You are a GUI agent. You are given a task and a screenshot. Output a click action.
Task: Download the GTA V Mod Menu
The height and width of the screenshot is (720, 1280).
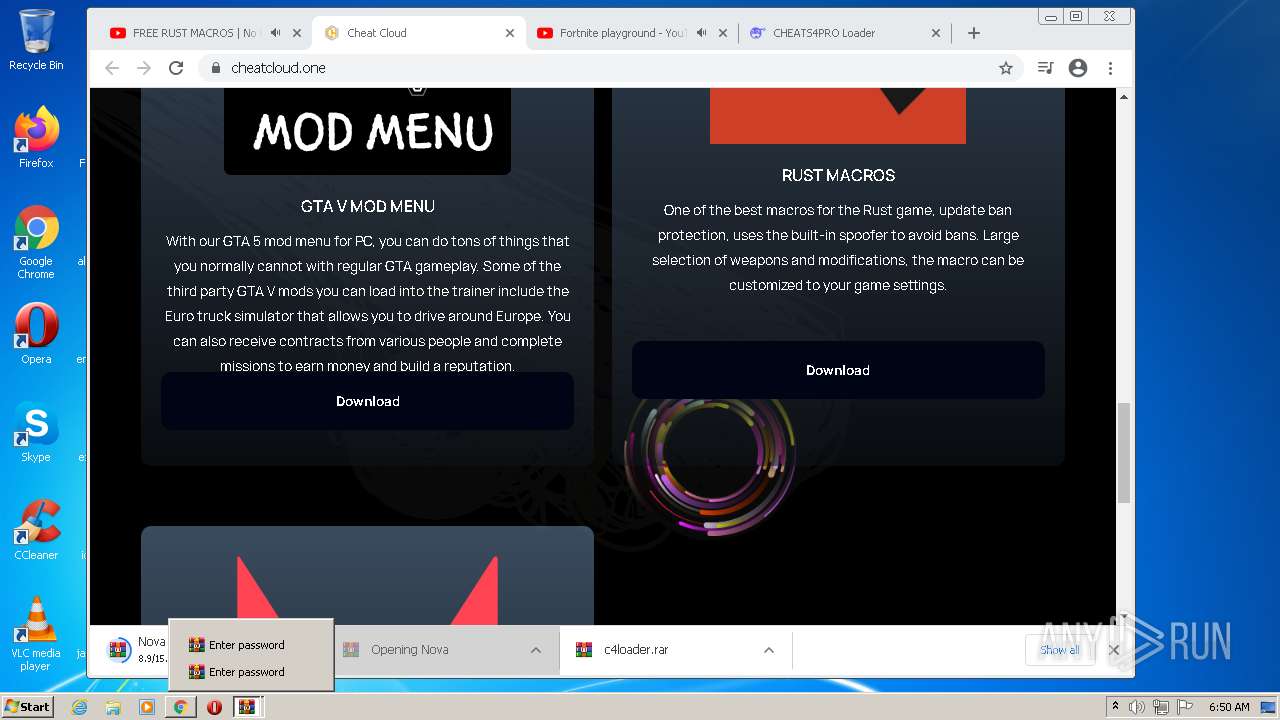[x=368, y=401]
